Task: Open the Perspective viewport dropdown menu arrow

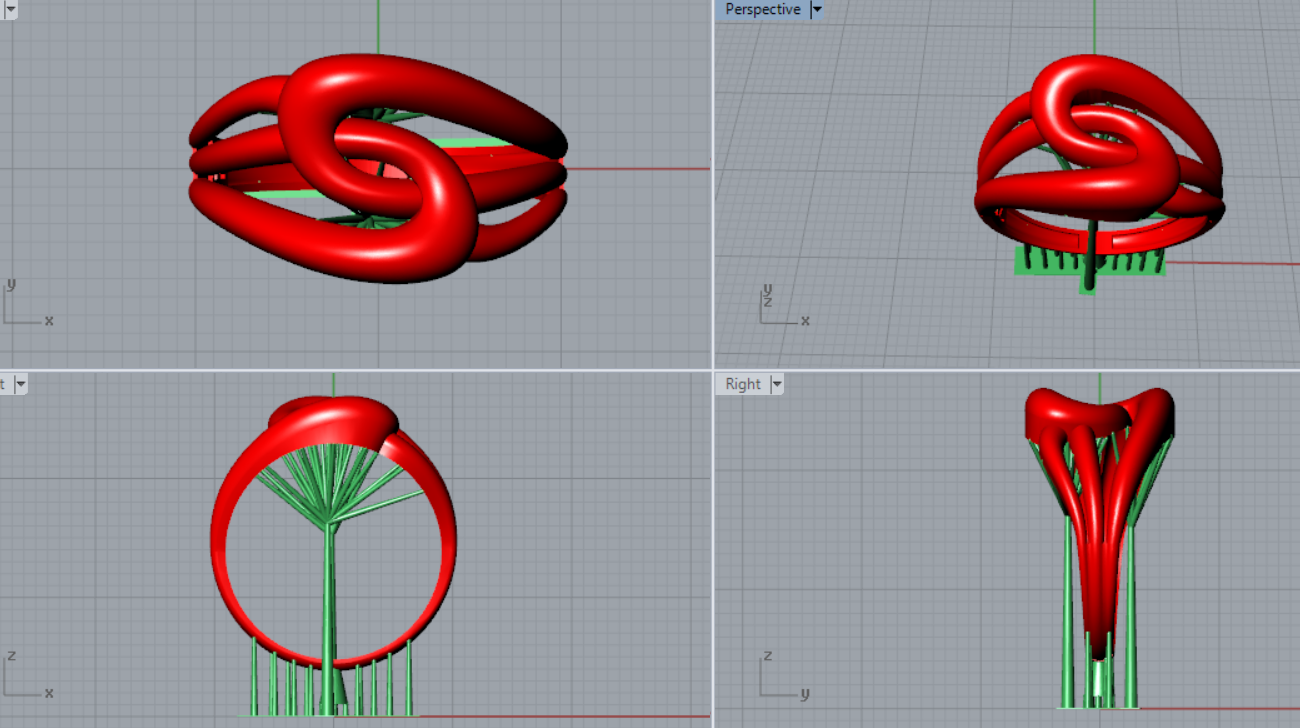Action: 816,10
